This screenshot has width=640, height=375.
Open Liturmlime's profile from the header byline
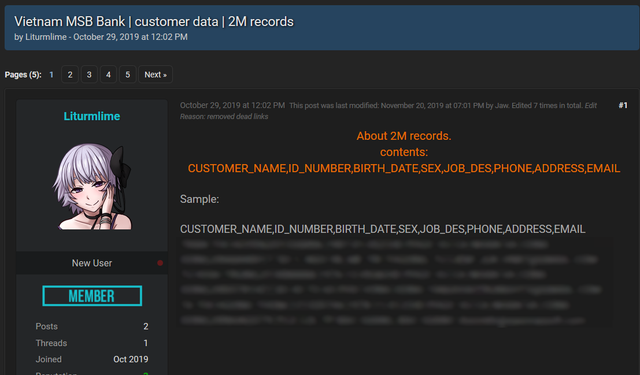pyautogui.click(x=46, y=37)
